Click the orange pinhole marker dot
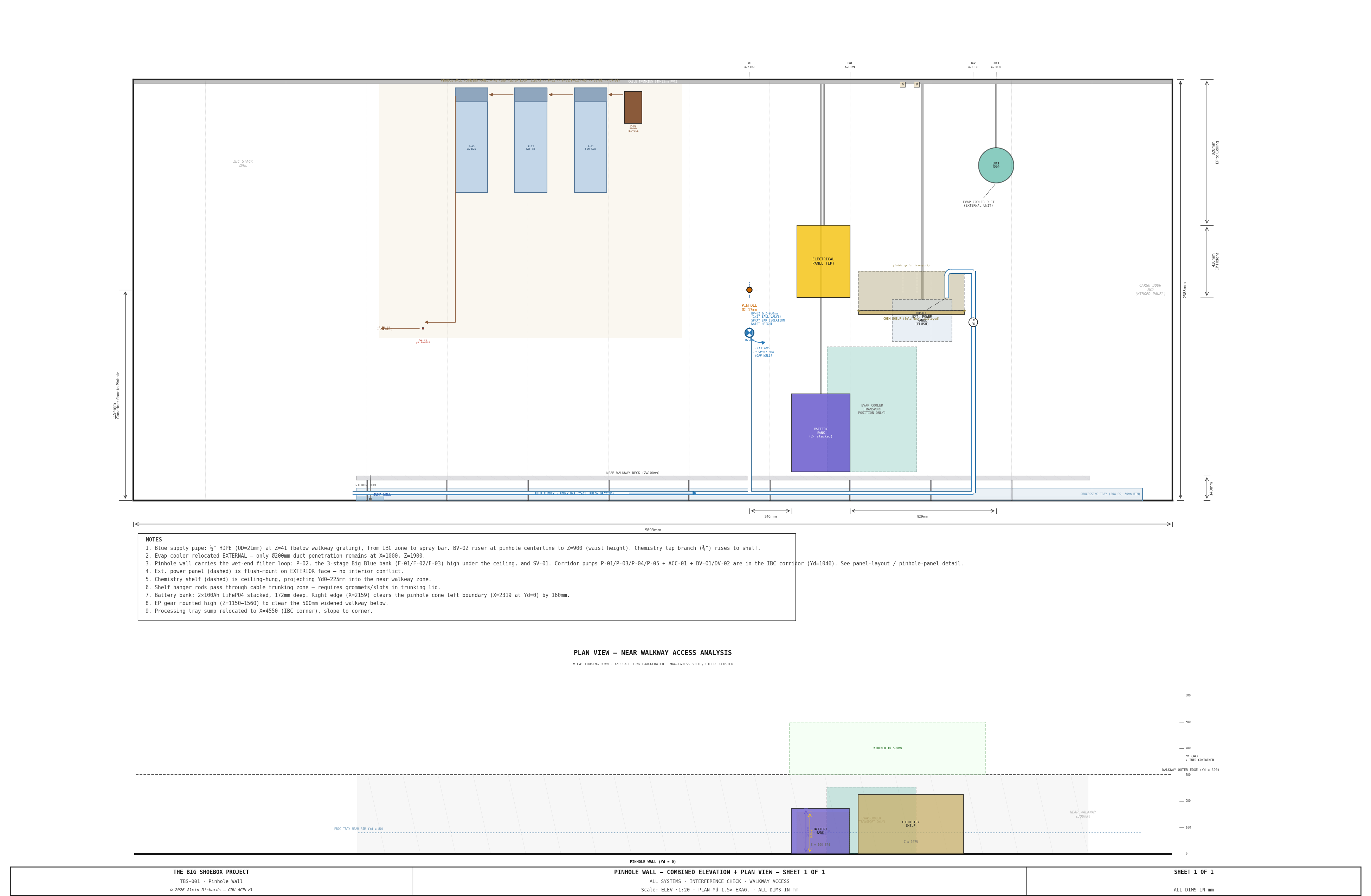 click(749, 290)
